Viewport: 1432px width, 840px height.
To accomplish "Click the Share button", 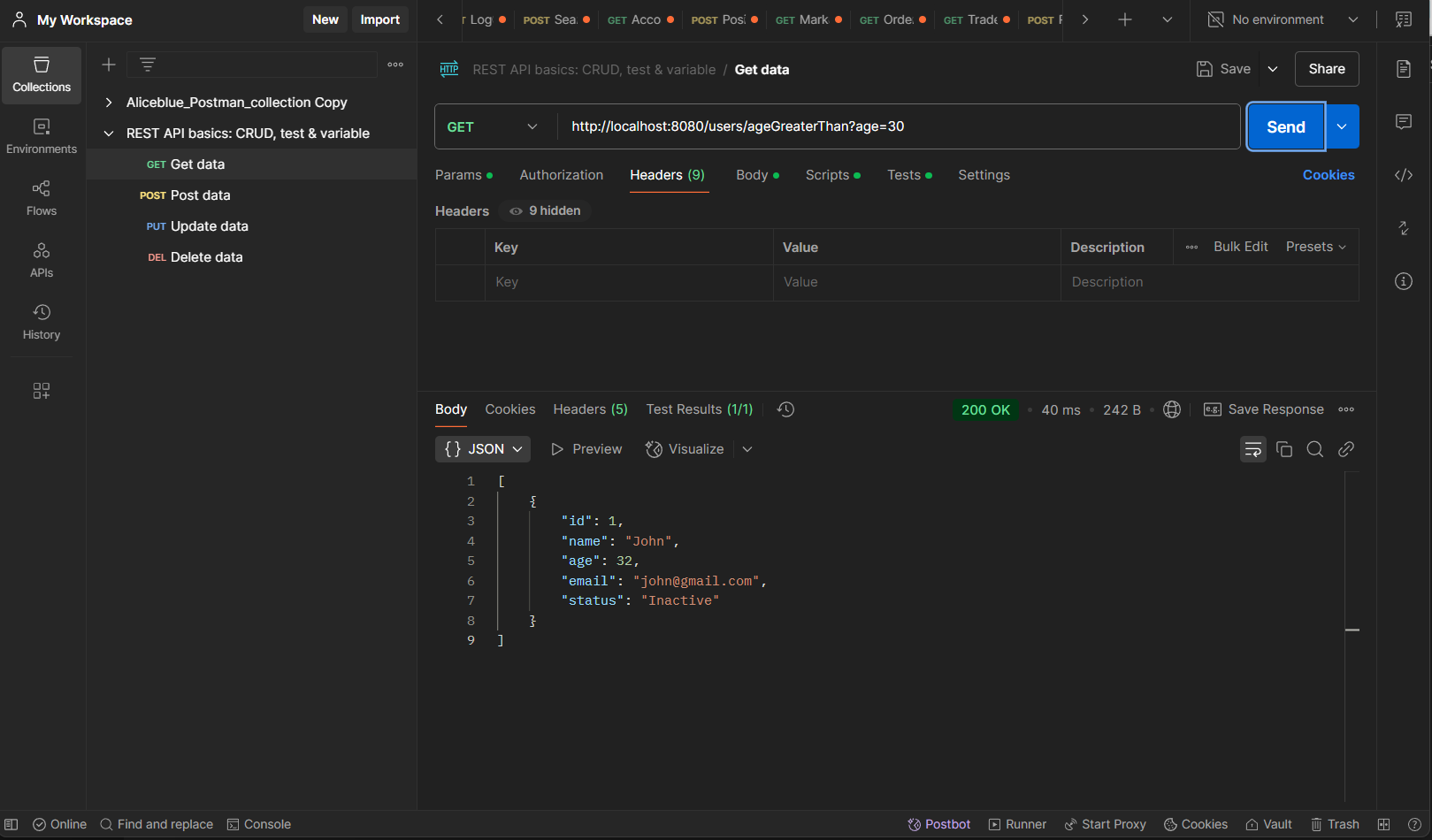I will pos(1327,69).
